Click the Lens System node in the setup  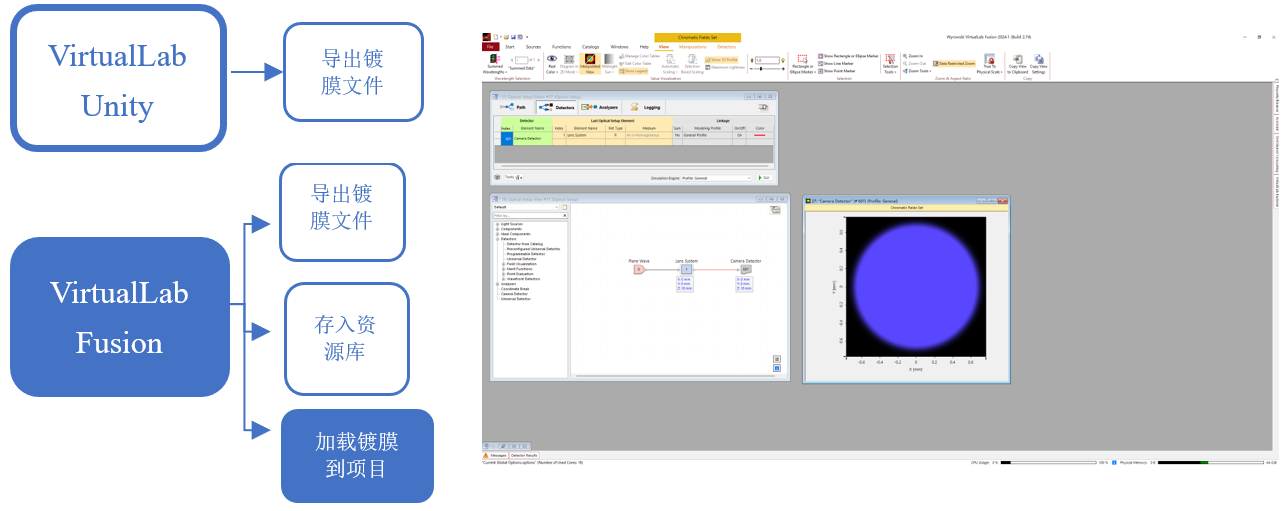pos(686,269)
